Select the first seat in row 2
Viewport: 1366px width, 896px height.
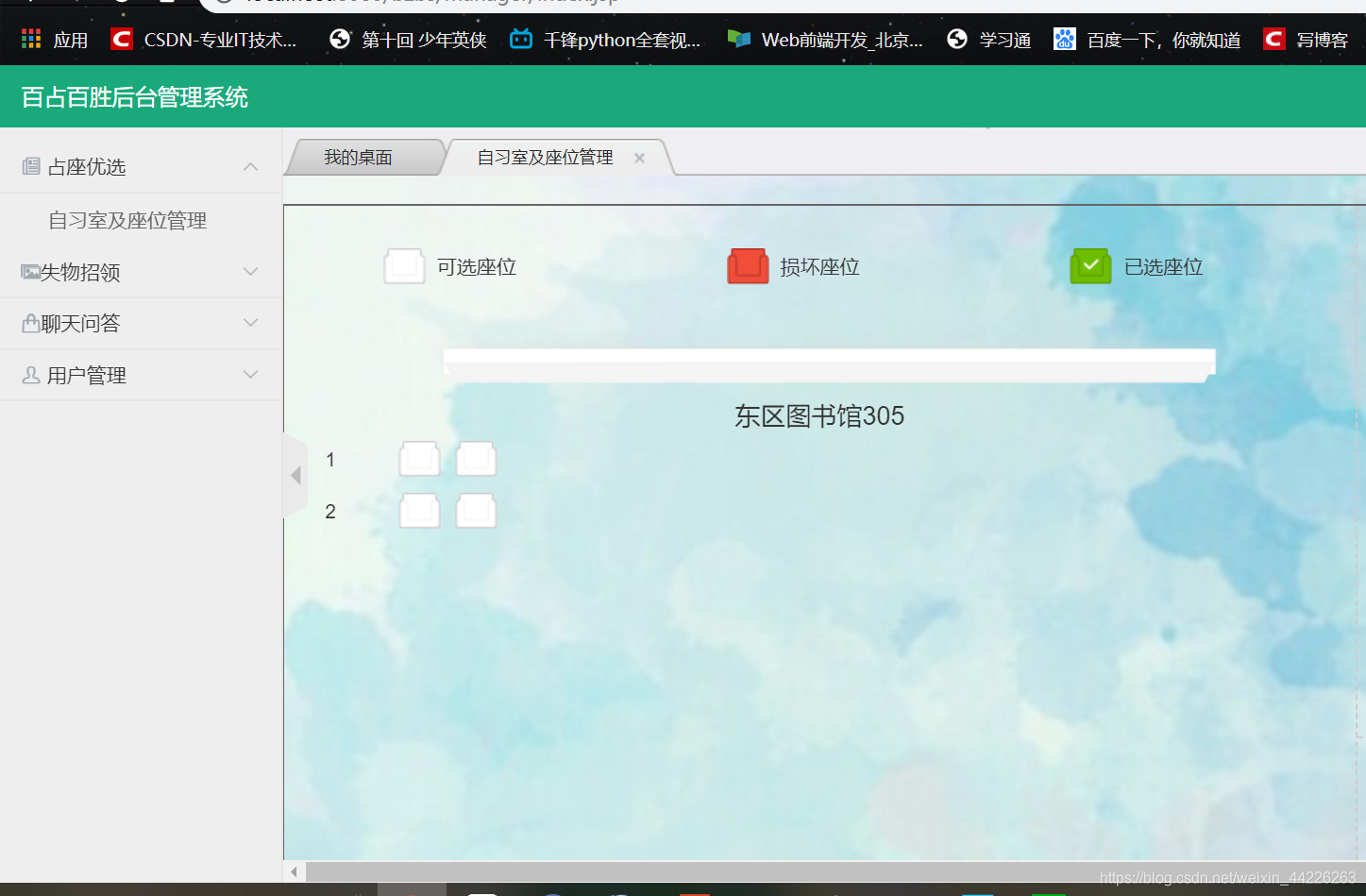tap(419, 511)
